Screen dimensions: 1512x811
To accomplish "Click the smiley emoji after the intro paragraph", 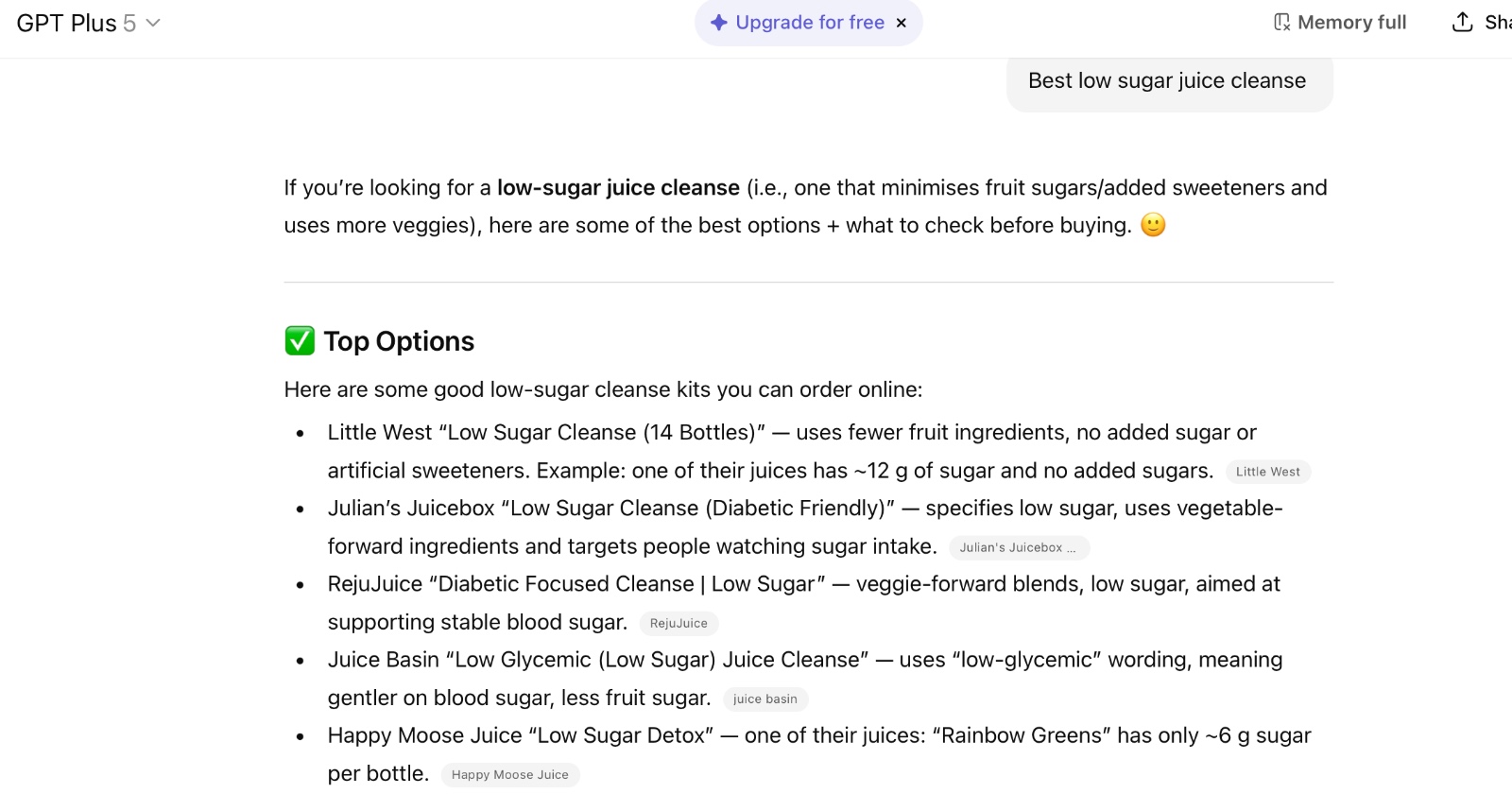I will [x=1153, y=225].
